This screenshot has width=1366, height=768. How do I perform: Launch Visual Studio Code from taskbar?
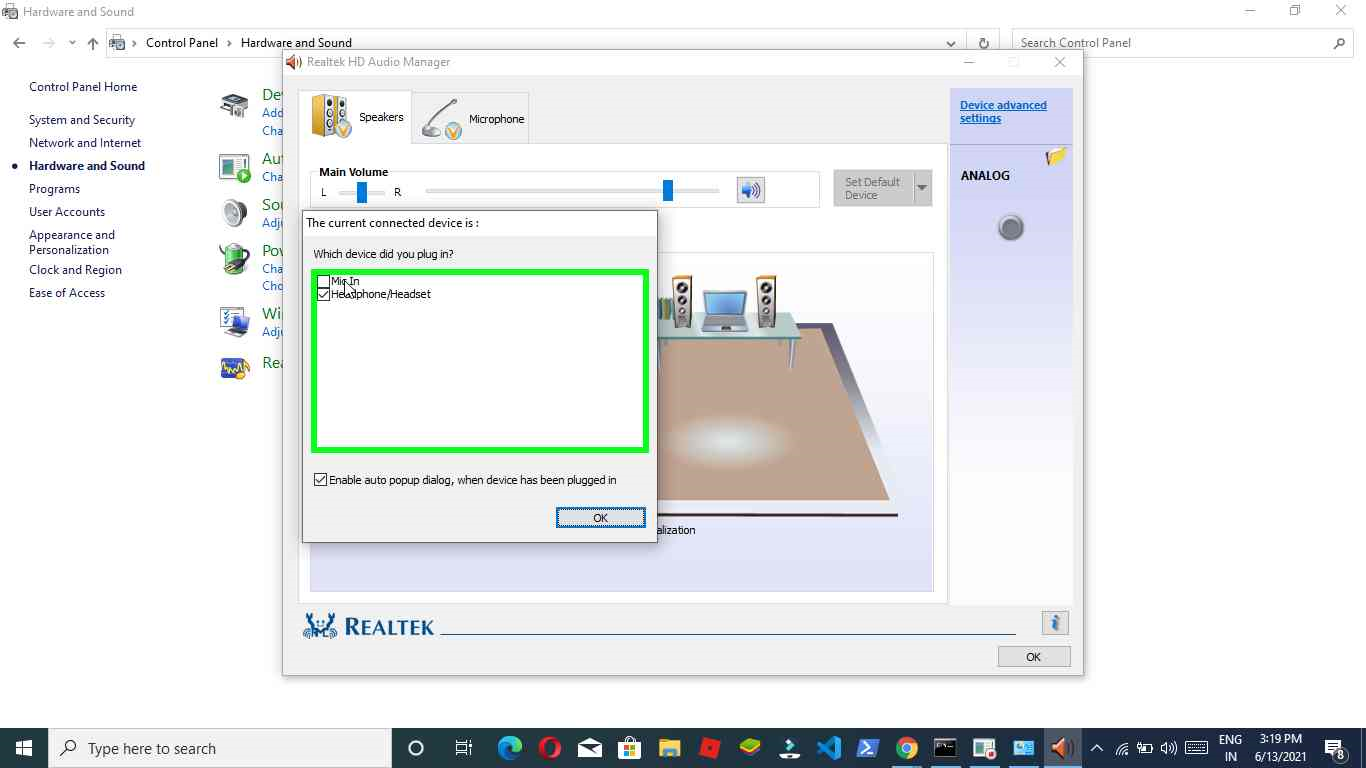[828, 748]
